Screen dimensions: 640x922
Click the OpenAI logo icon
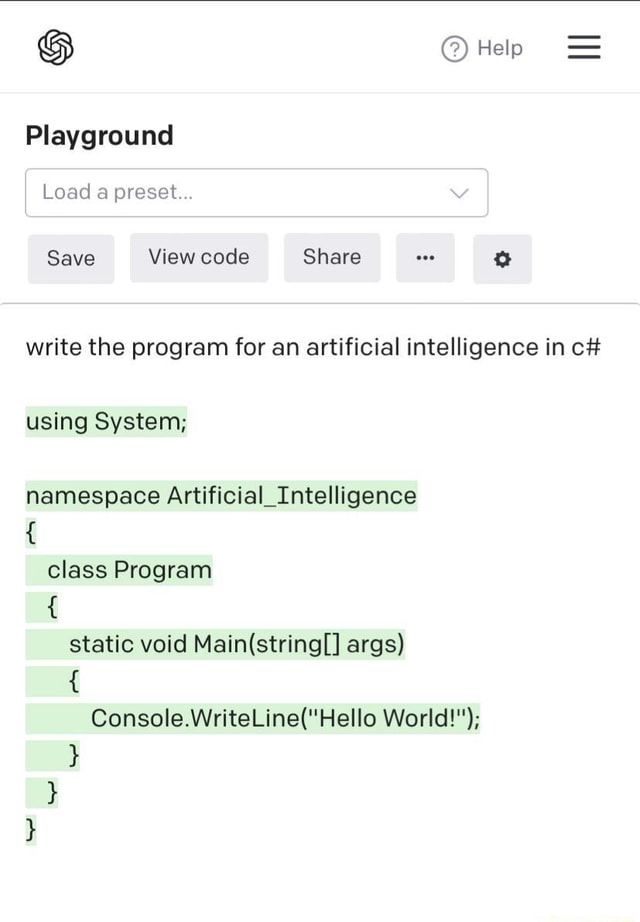pos(55,48)
